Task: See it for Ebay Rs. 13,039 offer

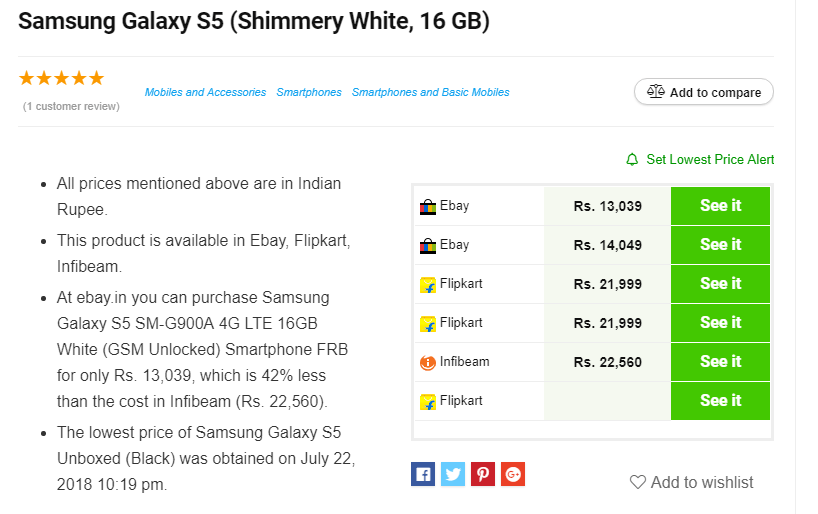Action: point(720,206)
